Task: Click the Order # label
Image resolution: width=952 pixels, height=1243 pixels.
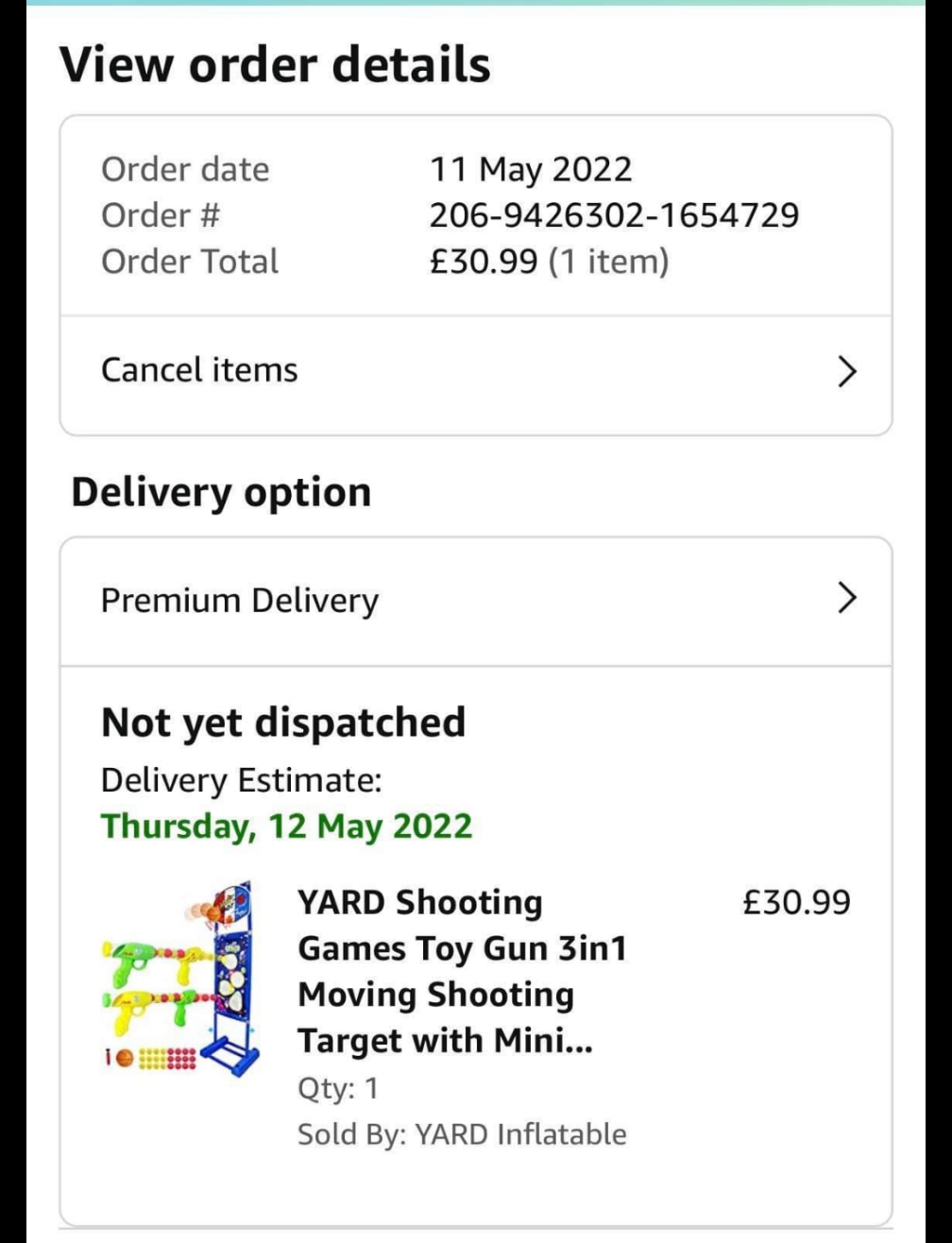Action: click(x=161, y=215)
